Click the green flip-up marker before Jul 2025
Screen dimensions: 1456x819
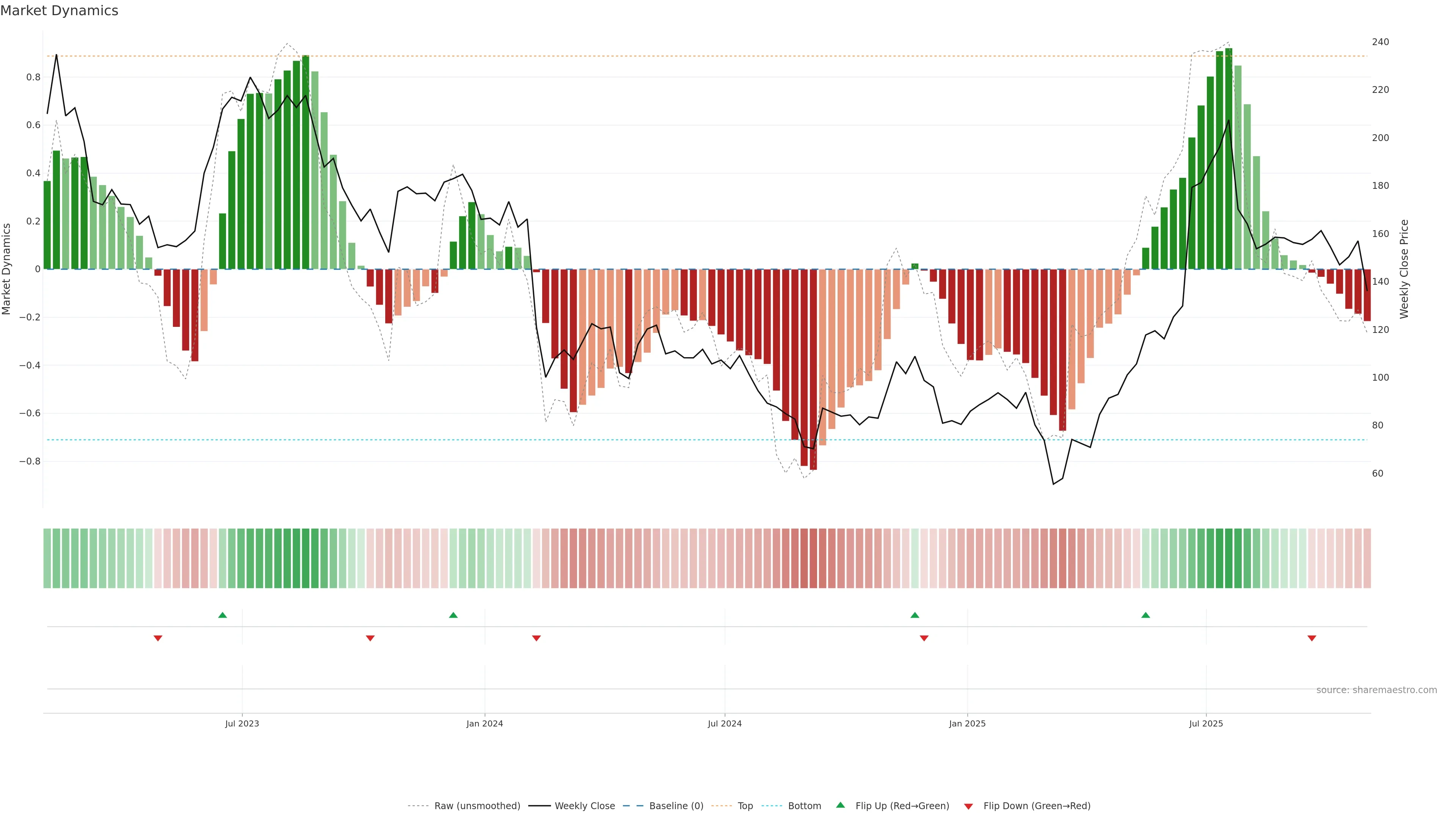tap(1145, 615)
